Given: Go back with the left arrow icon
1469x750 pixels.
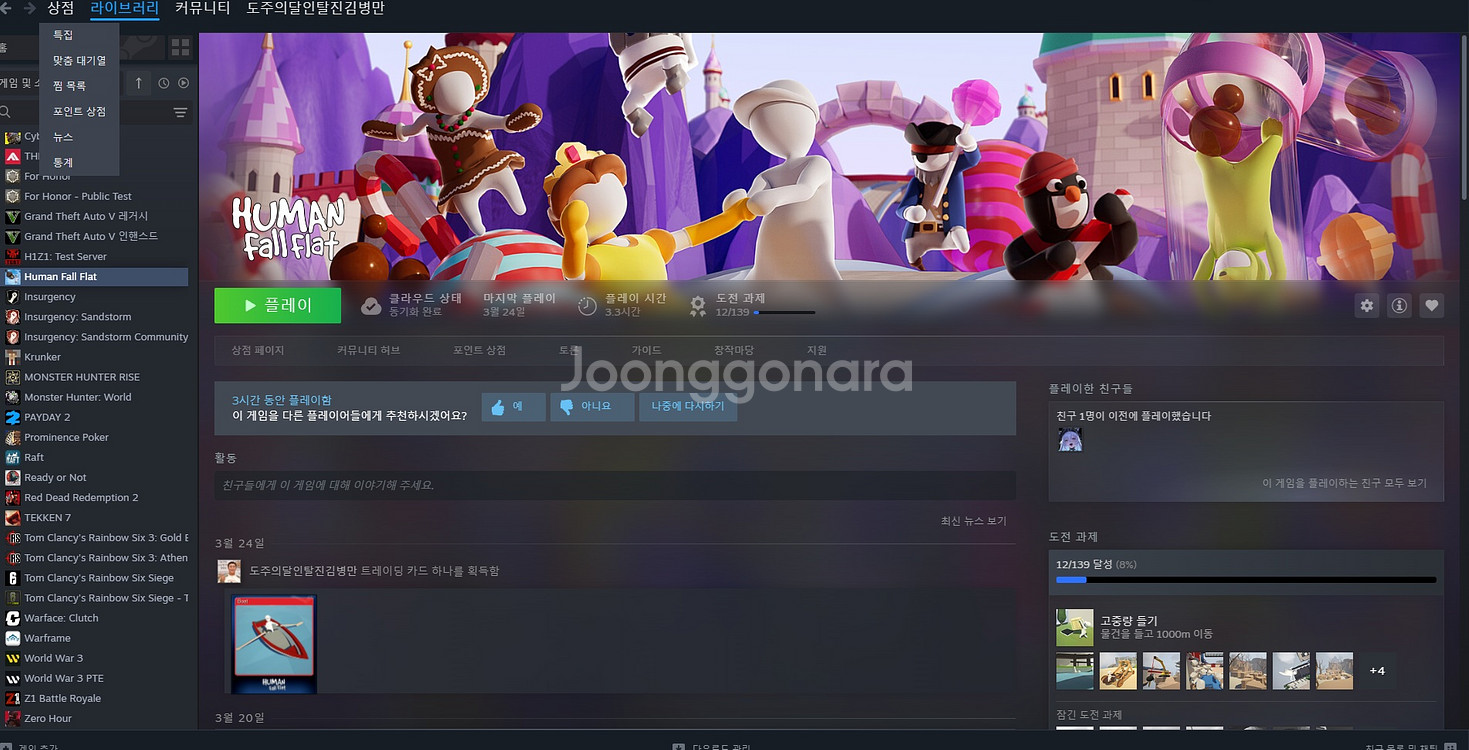Looking at the screenshot, I should 5,8.
